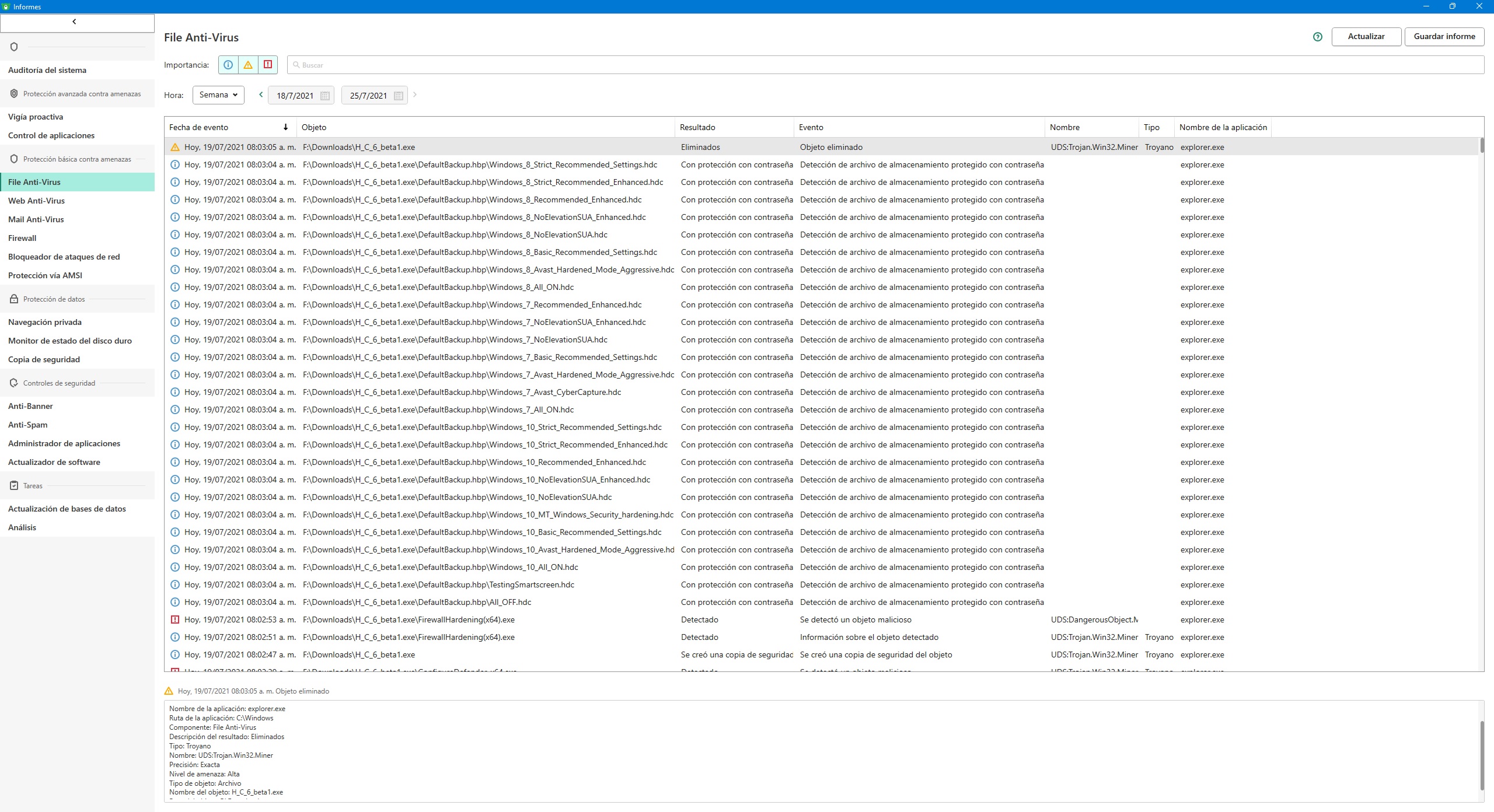Click the green help question mark icon

1317,37
